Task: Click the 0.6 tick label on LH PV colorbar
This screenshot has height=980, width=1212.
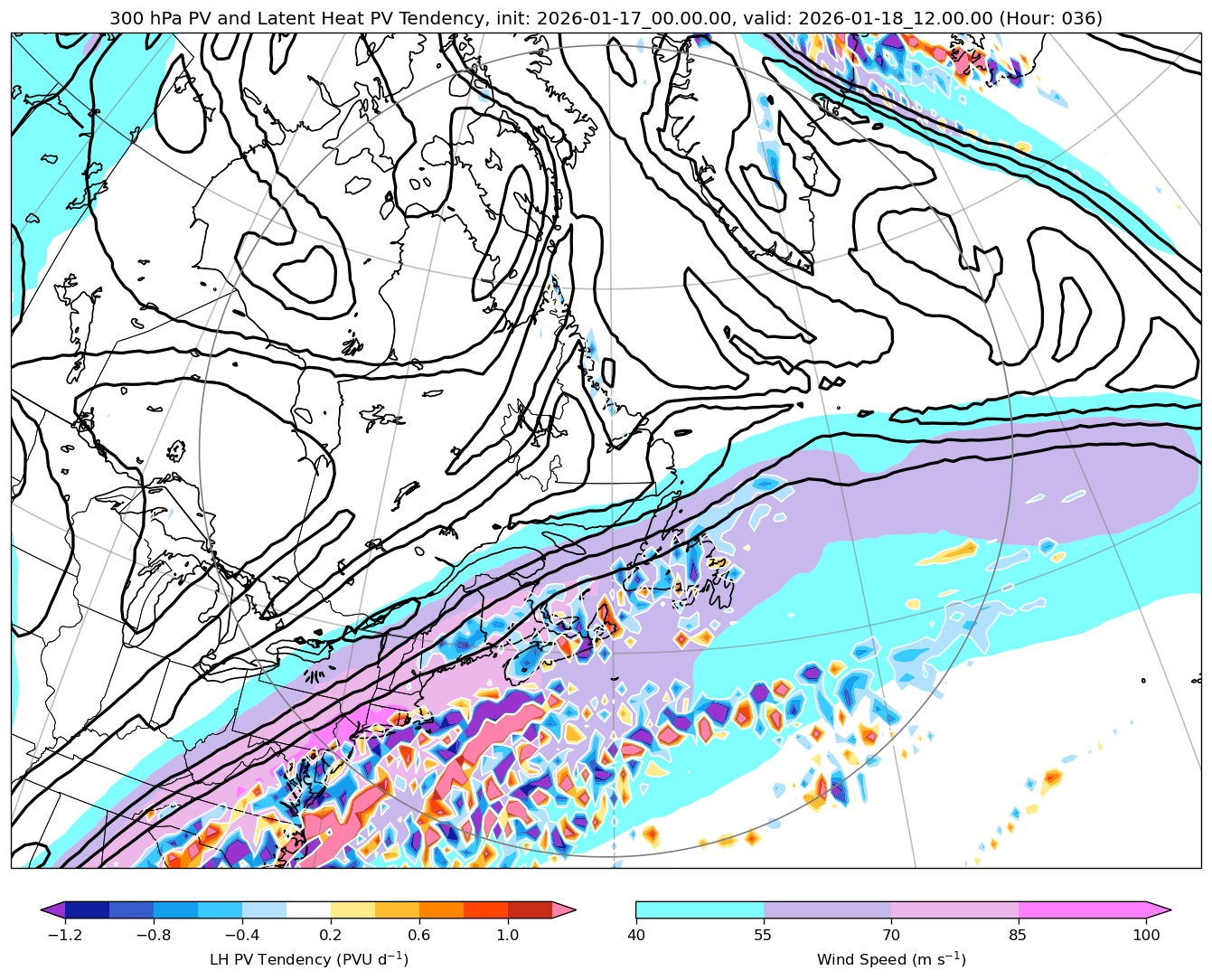Action: pyautogui.click(x=419, y=935)
